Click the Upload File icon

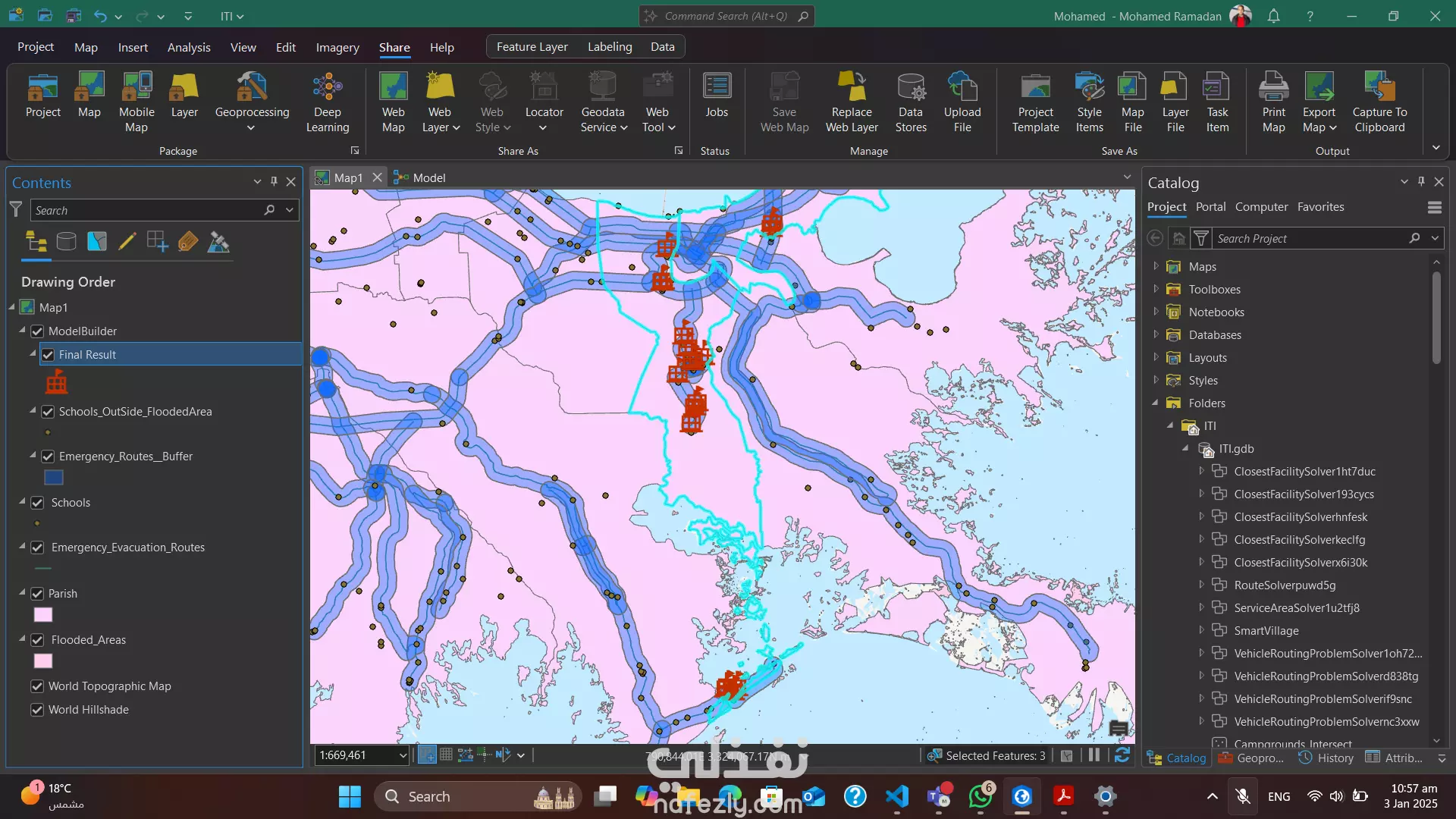tap(962, 102)
